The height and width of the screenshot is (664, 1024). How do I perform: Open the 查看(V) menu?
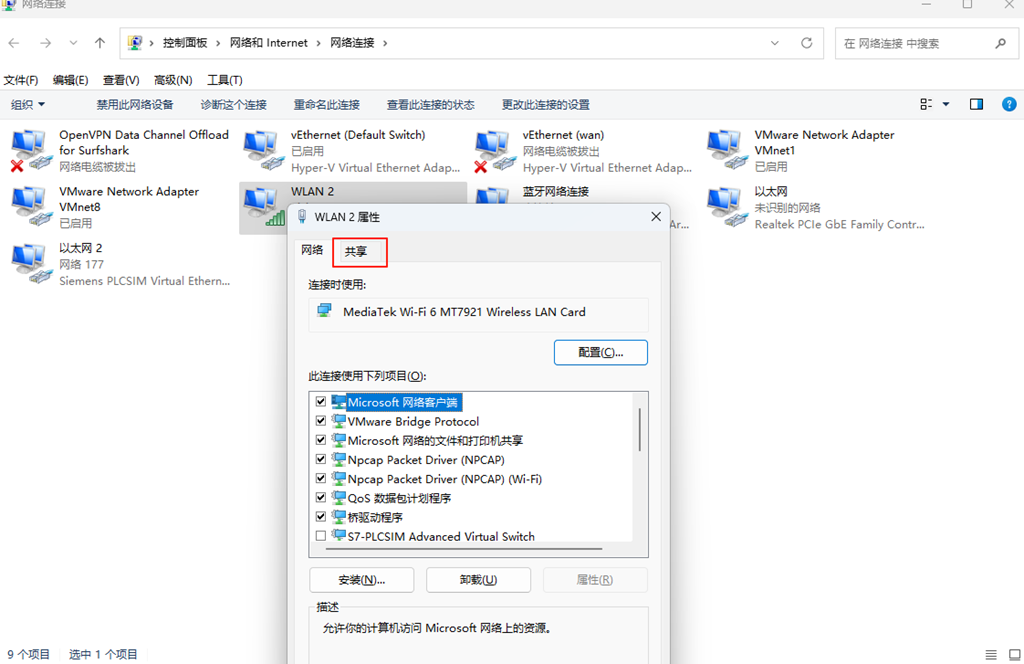click(x=121, y=80)
